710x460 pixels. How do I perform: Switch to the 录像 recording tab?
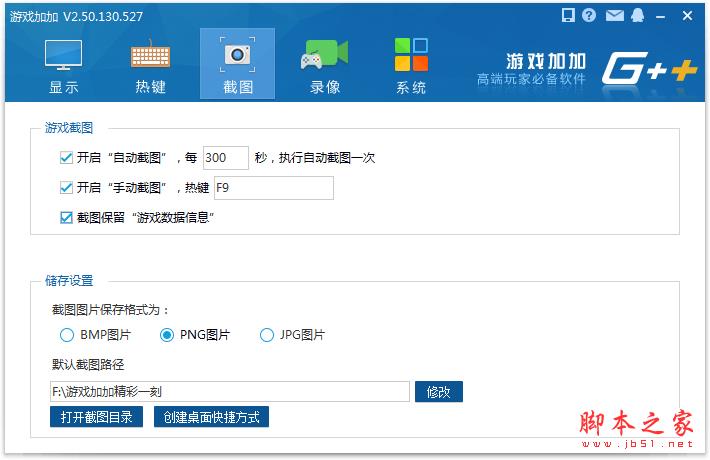(325, 65)
